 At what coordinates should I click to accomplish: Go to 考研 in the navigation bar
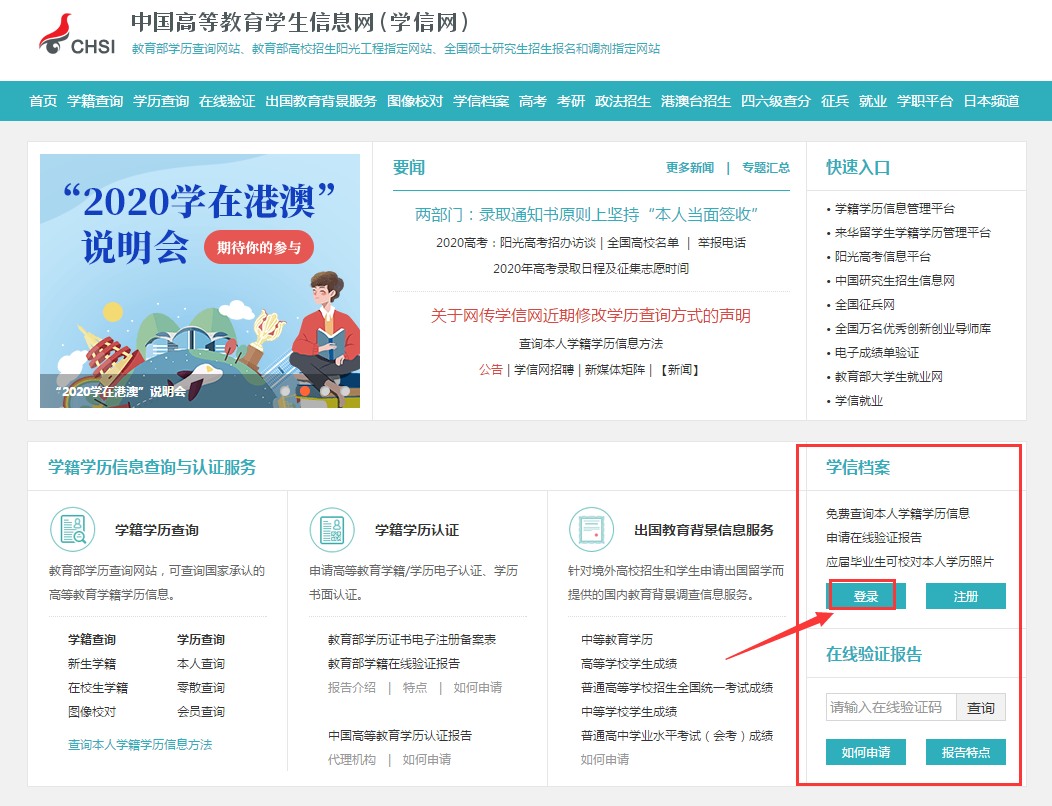[x=571, y=101]
